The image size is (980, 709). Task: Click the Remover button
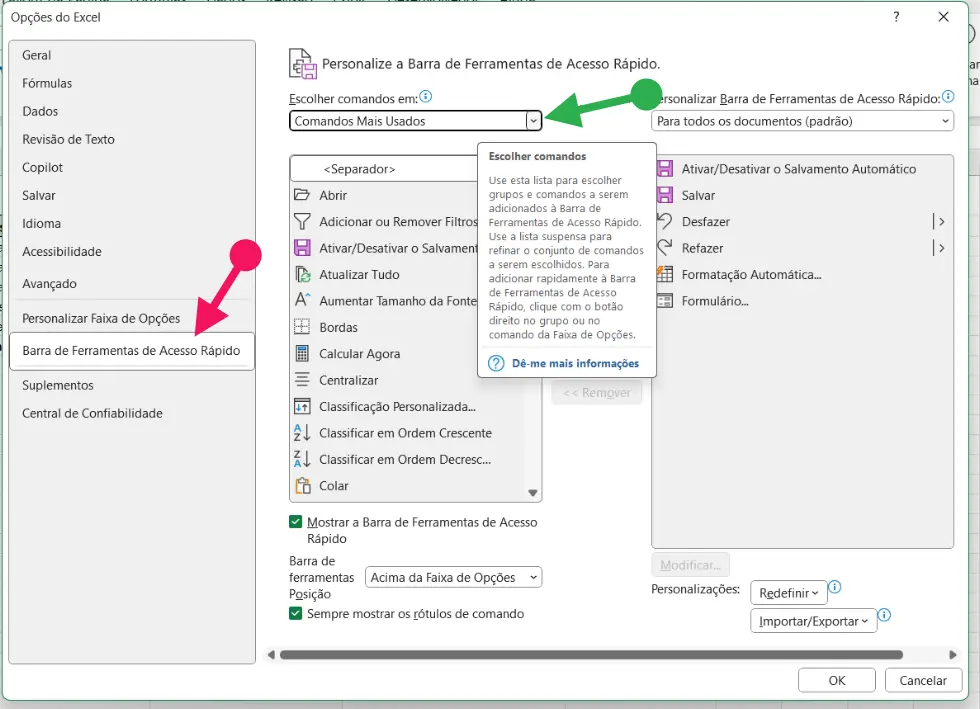point(597,393)
